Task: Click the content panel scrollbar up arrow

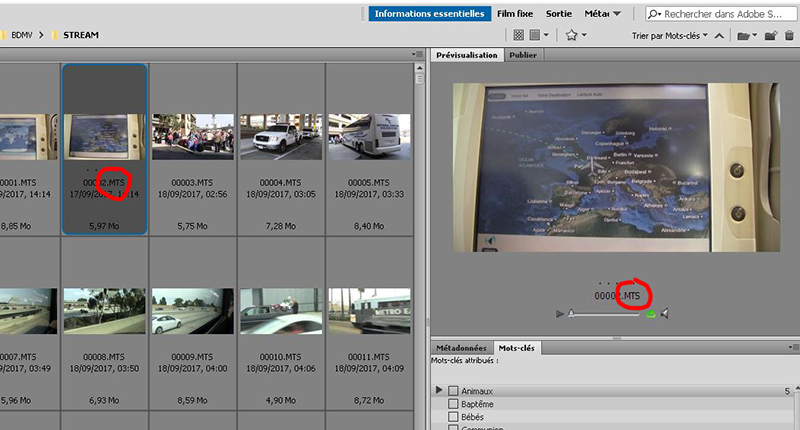Action: click(419, 68)
